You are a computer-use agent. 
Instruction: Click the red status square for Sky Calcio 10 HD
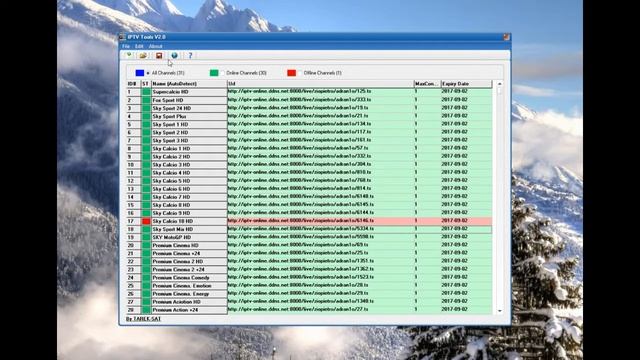coord(146,221)
